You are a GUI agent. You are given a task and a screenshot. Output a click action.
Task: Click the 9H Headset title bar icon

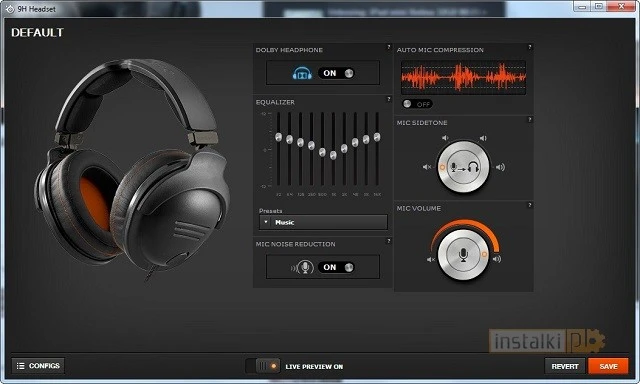click(x=10, y=9)
